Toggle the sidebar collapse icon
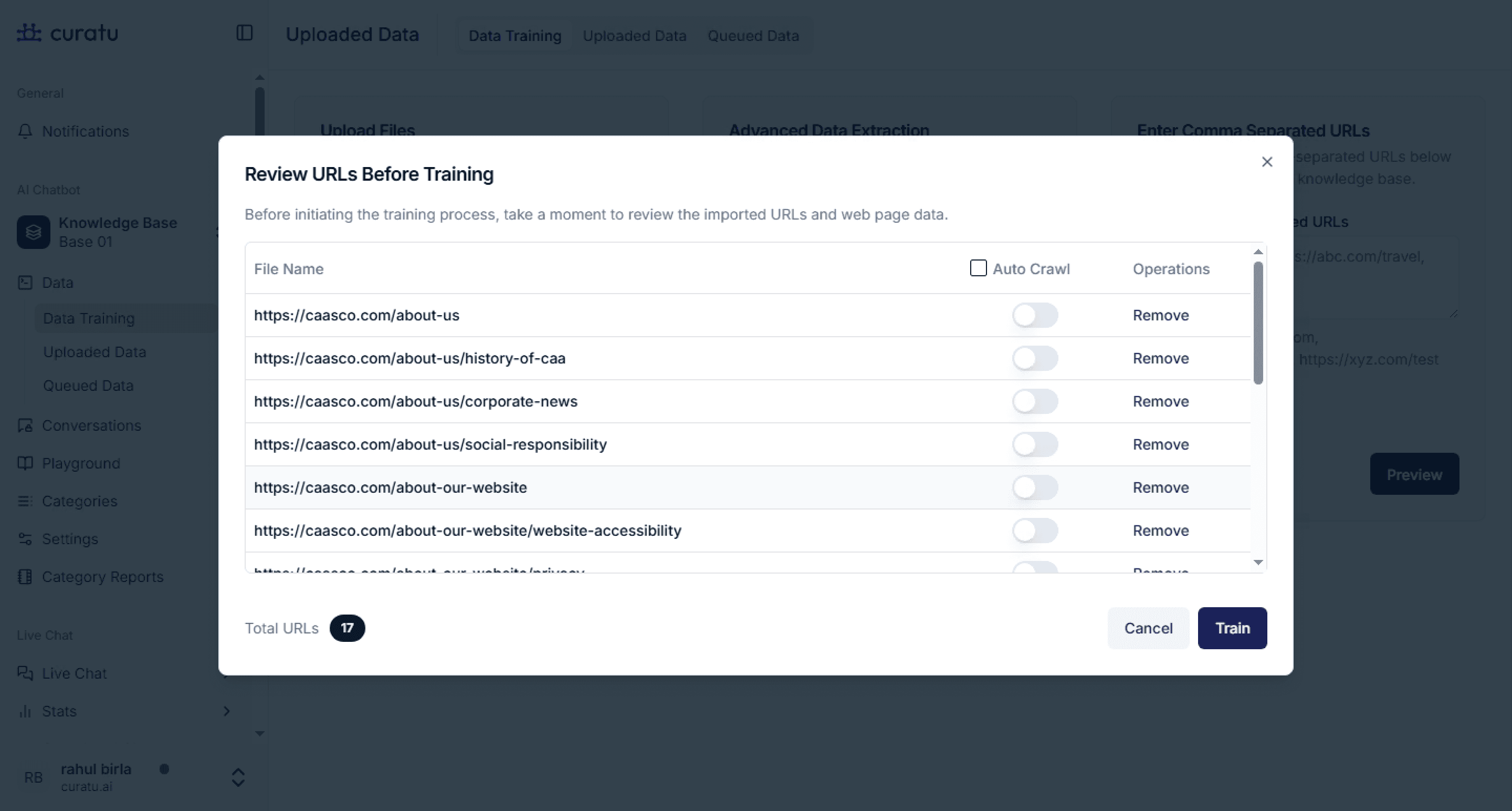 244,33
